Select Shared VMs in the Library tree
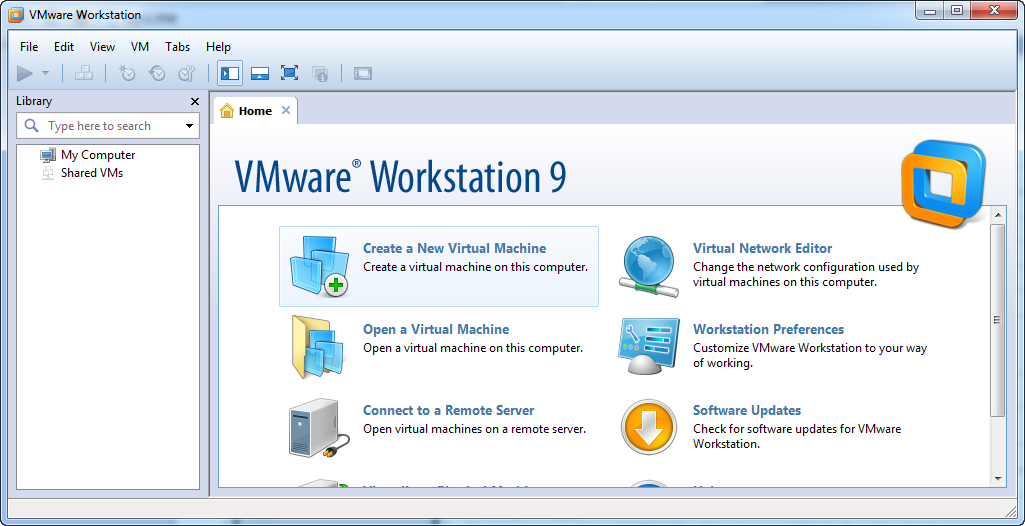 pyautogui.click(x=92, y=173)
